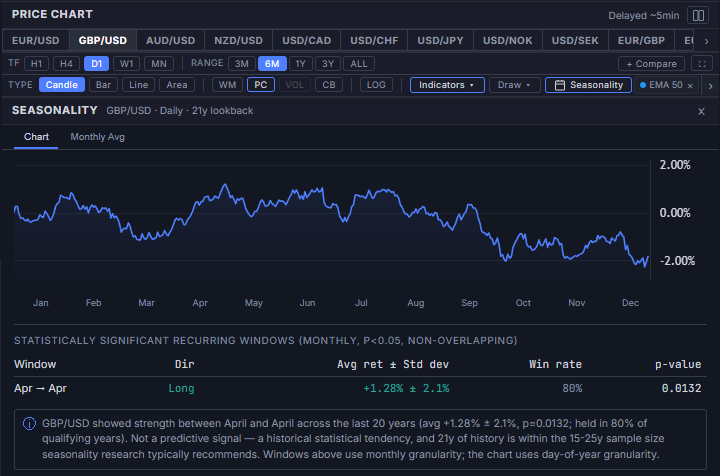This screenshot has width=720, height=476.
Task: Choose the USD/SEK tab
Action: tap(575, 40)
